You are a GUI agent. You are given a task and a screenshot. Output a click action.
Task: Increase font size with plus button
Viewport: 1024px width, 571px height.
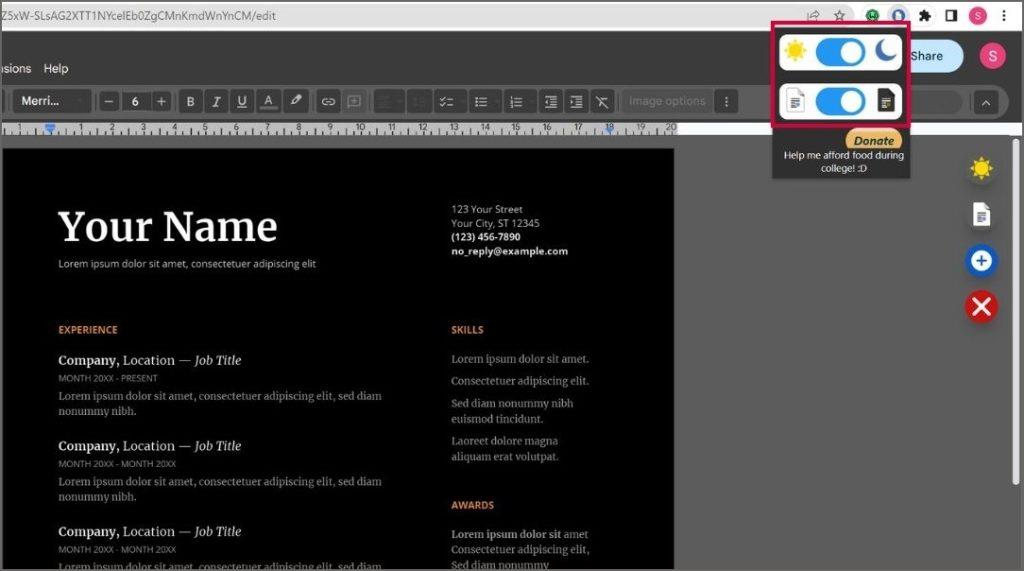coord(161,101)
